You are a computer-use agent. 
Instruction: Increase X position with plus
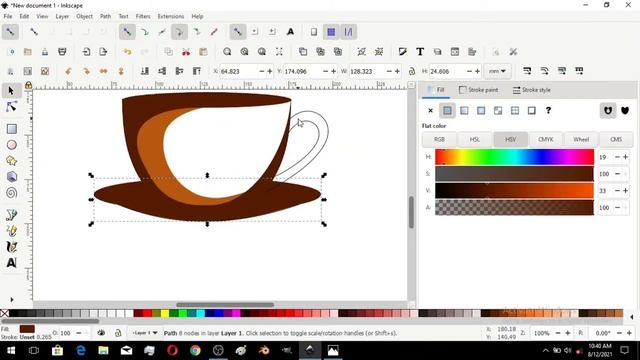(x=269, y=71)
